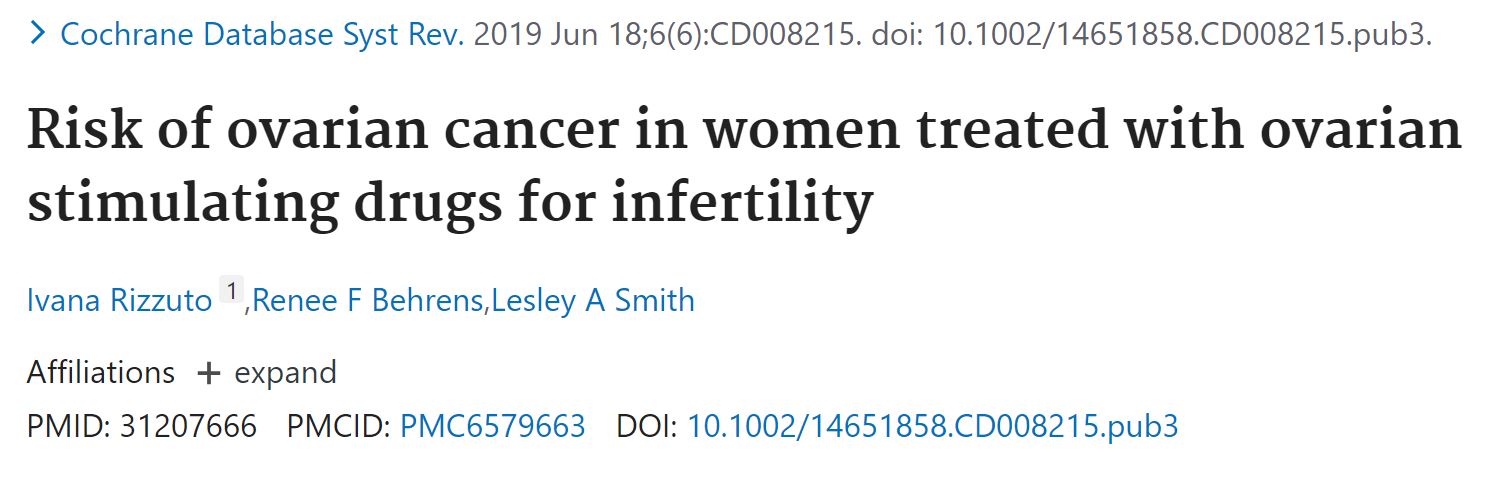
Task: Click the PMID label
Action: coord(67,427)
